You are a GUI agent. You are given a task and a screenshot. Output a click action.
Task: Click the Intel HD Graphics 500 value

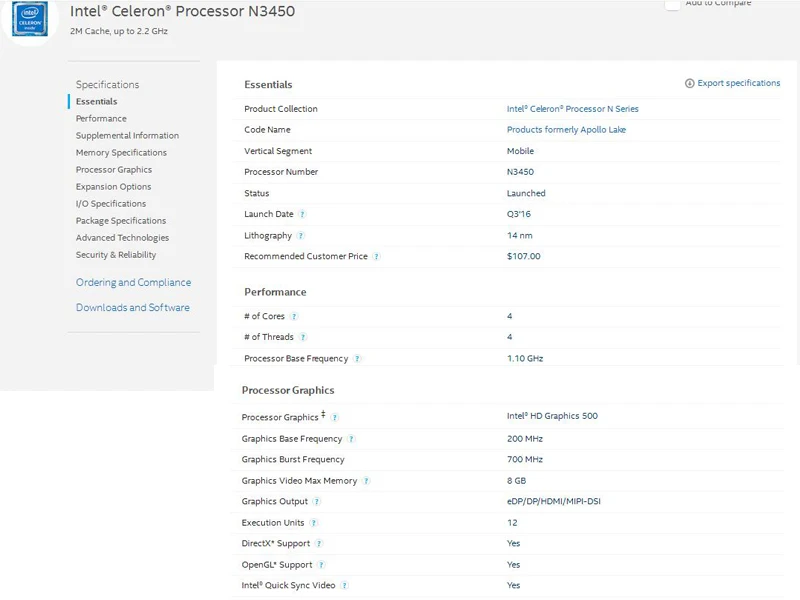[552, 416]
